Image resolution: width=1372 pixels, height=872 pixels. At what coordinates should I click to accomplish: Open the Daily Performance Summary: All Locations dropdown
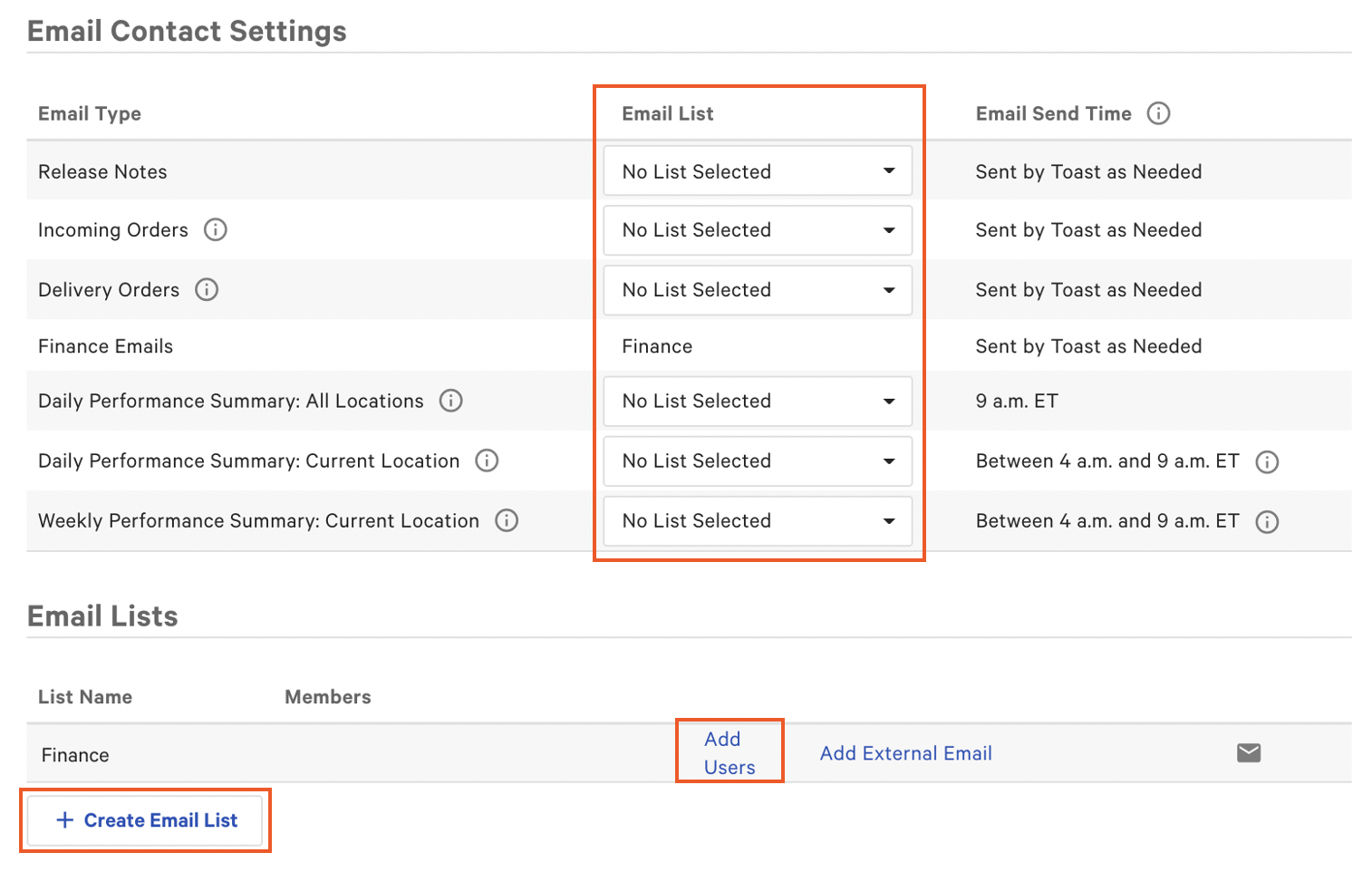point(758,401)
